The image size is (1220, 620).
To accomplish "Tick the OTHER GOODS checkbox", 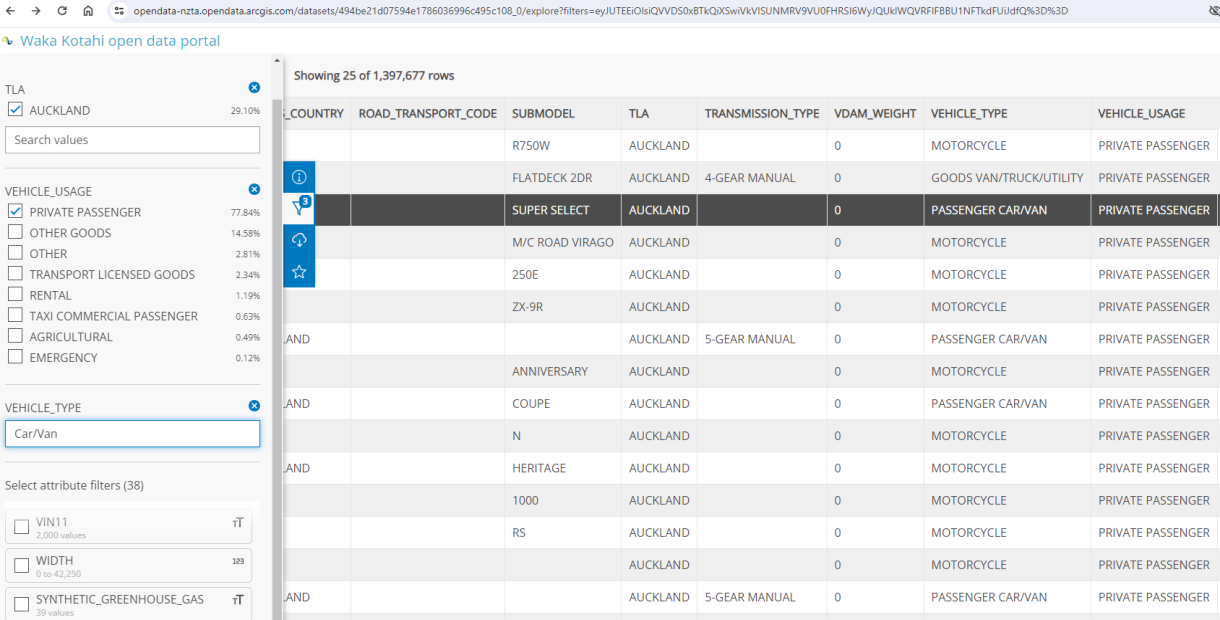I will coord(15,233).
